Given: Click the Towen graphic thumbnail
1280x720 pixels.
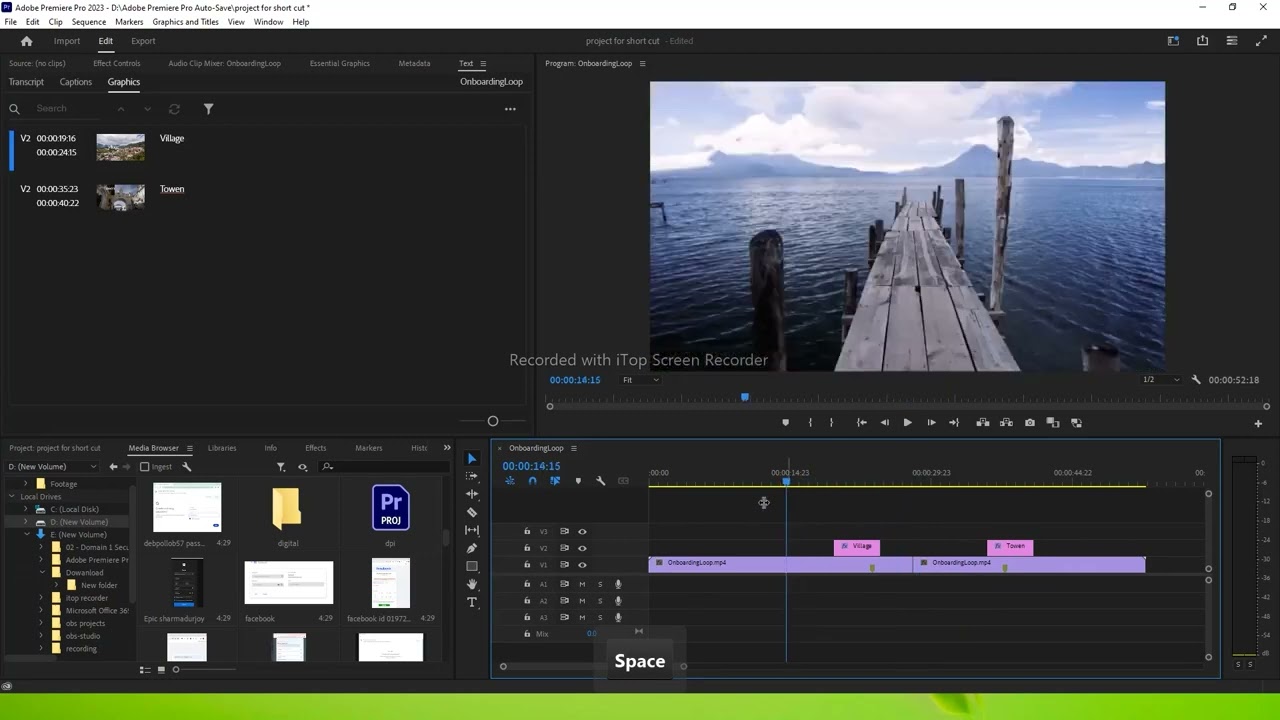Looking at the screenshot, I should 120,197.
